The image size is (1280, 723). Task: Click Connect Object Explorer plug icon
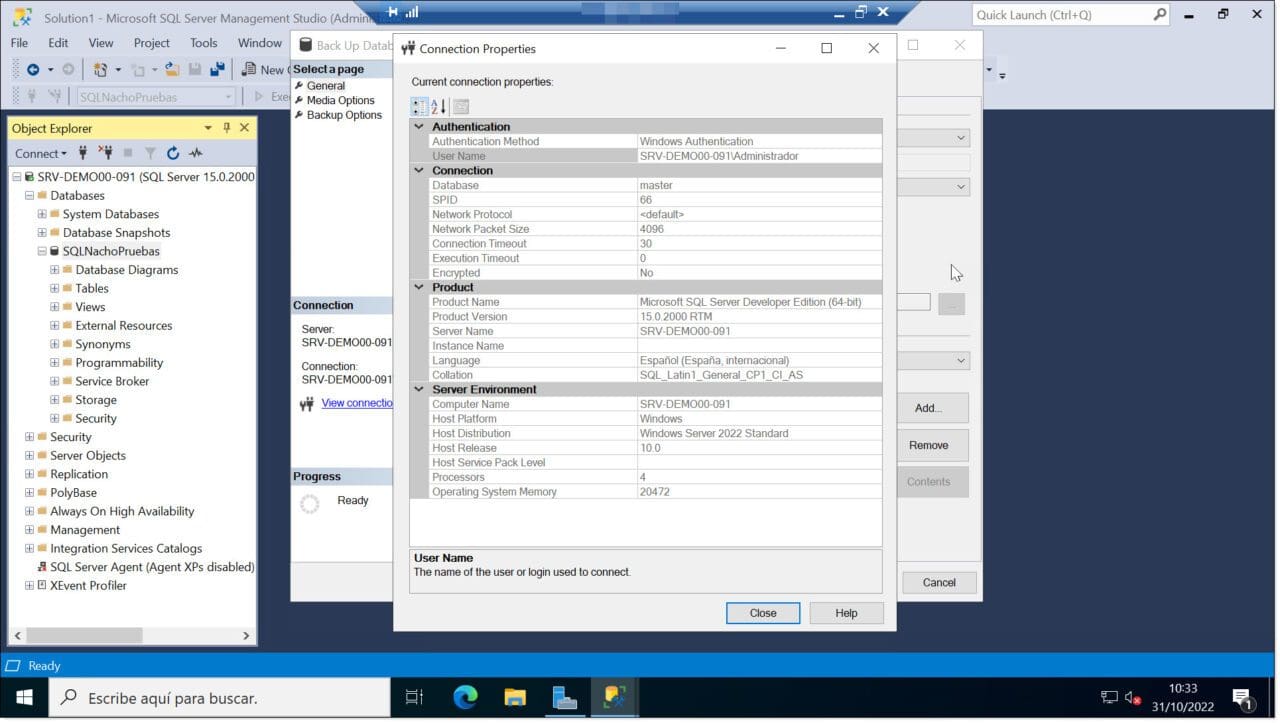pos(83,153)
